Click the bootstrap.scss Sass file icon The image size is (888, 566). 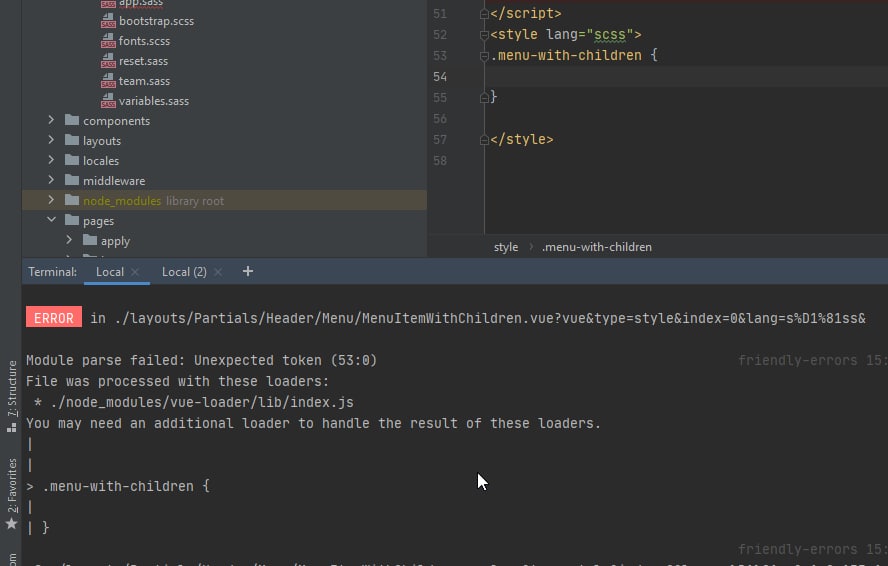[108, 21]
